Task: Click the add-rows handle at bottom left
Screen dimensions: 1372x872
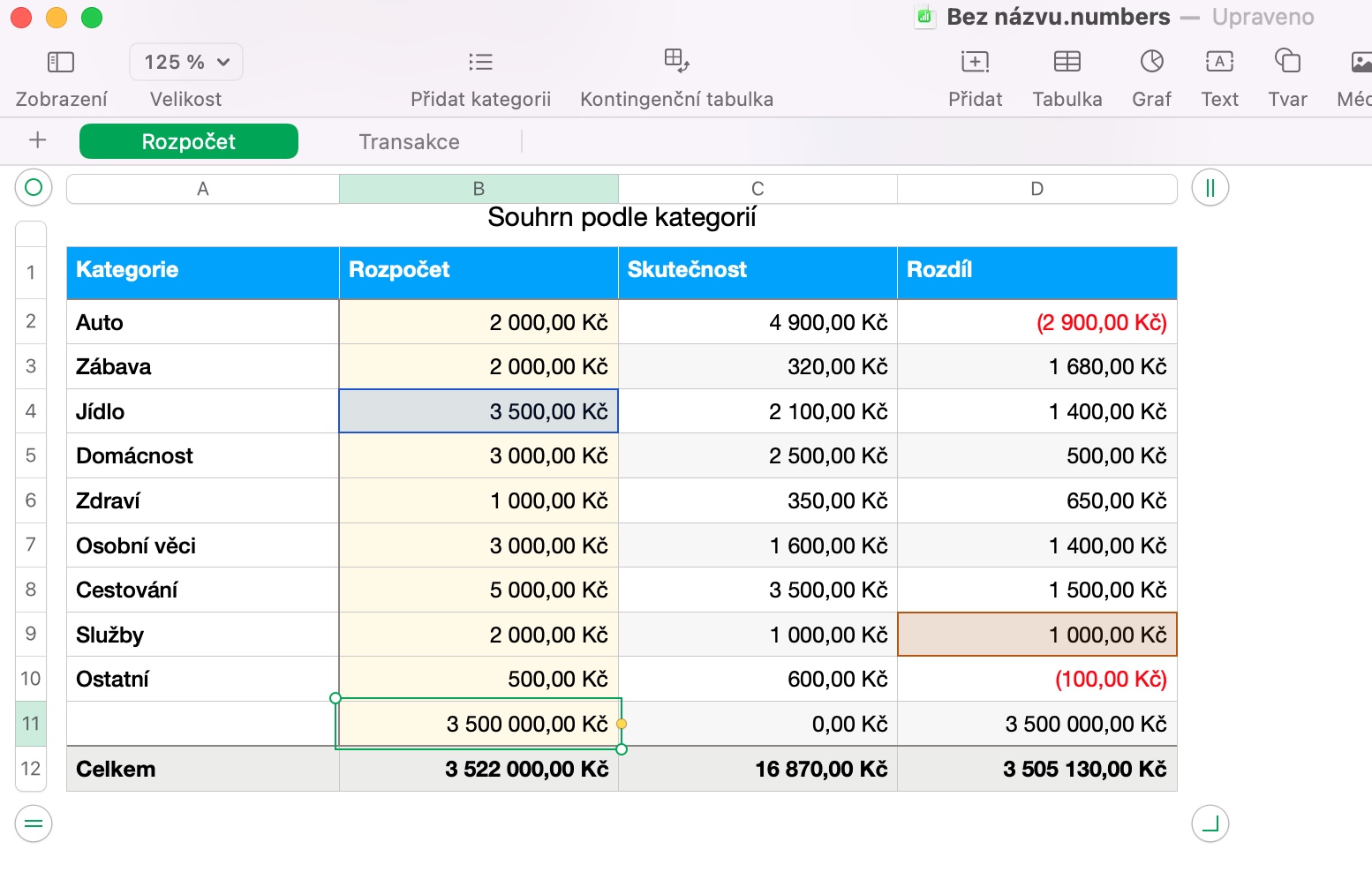Action: [34, 824]
